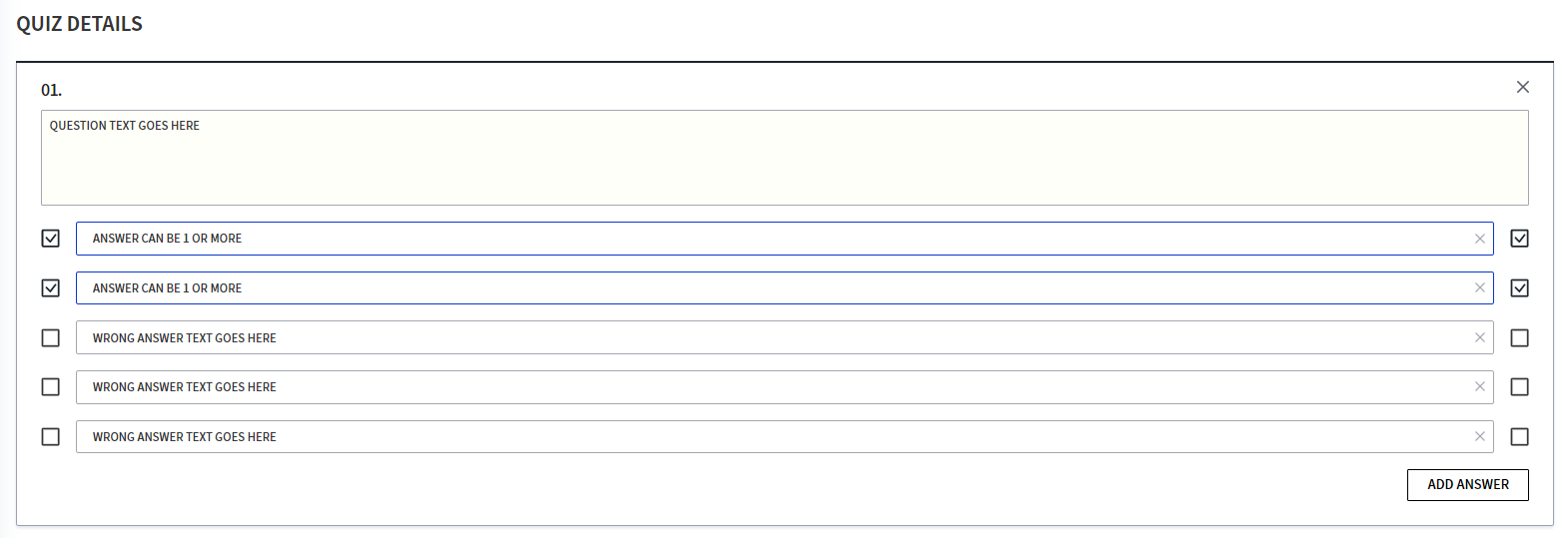Remove question 01 using the X icon
The width and height of the screenshot is (1568, 538).
tap(1522, 87)
